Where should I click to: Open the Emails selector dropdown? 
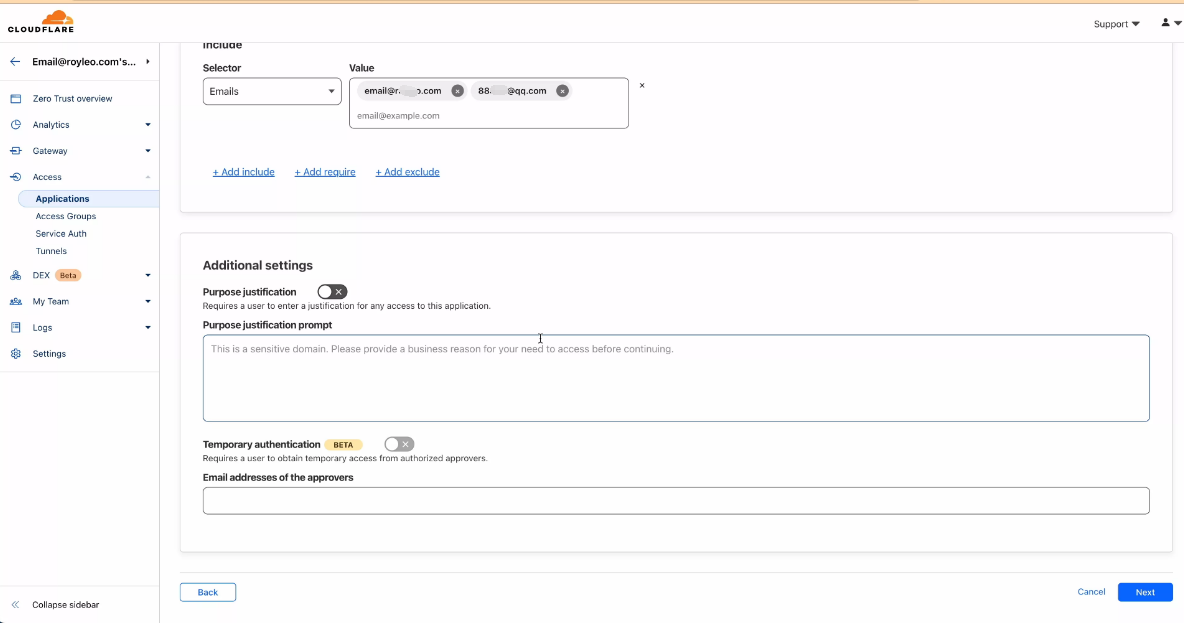coord(272,91)
